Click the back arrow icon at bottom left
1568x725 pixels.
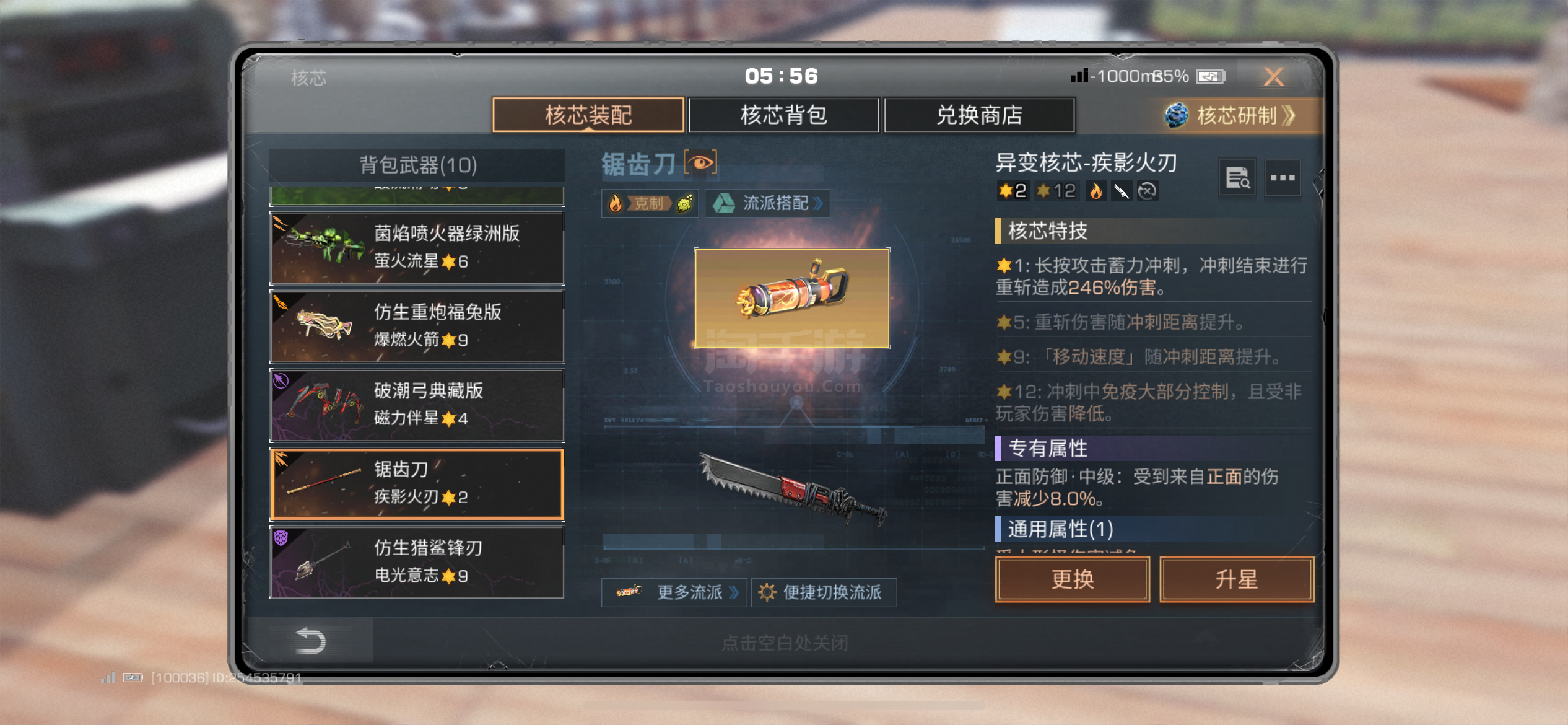[x=311, y=641]
